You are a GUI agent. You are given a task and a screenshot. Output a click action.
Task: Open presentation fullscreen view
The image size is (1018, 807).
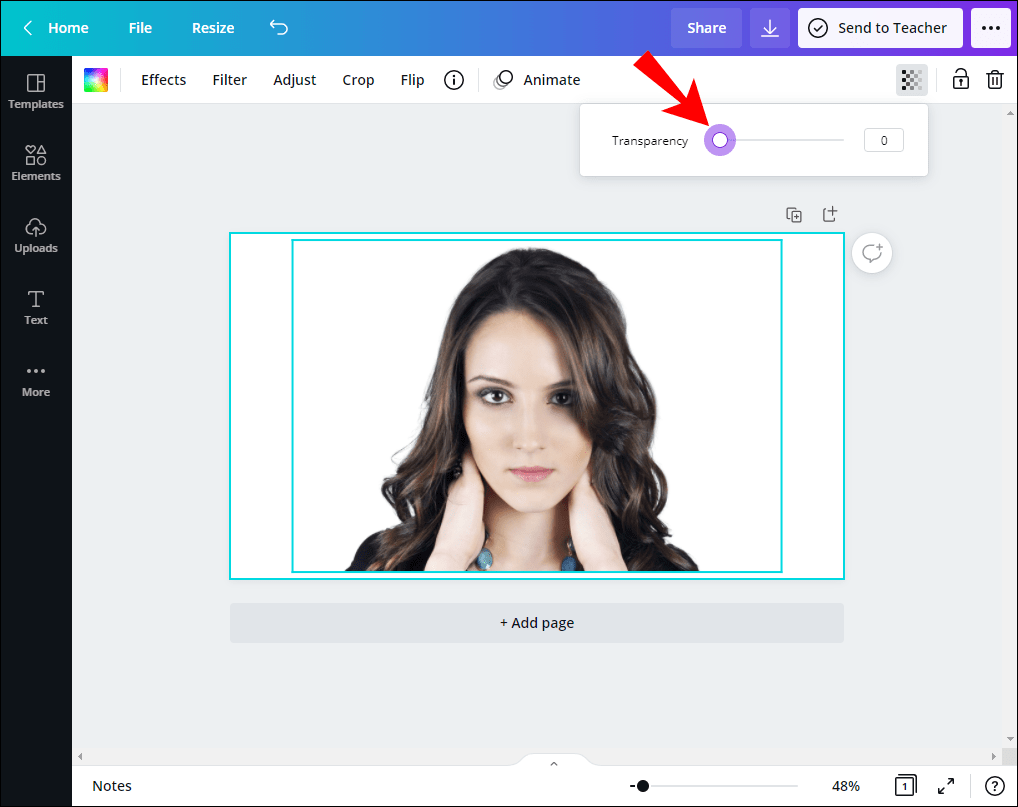coord(945,786)
